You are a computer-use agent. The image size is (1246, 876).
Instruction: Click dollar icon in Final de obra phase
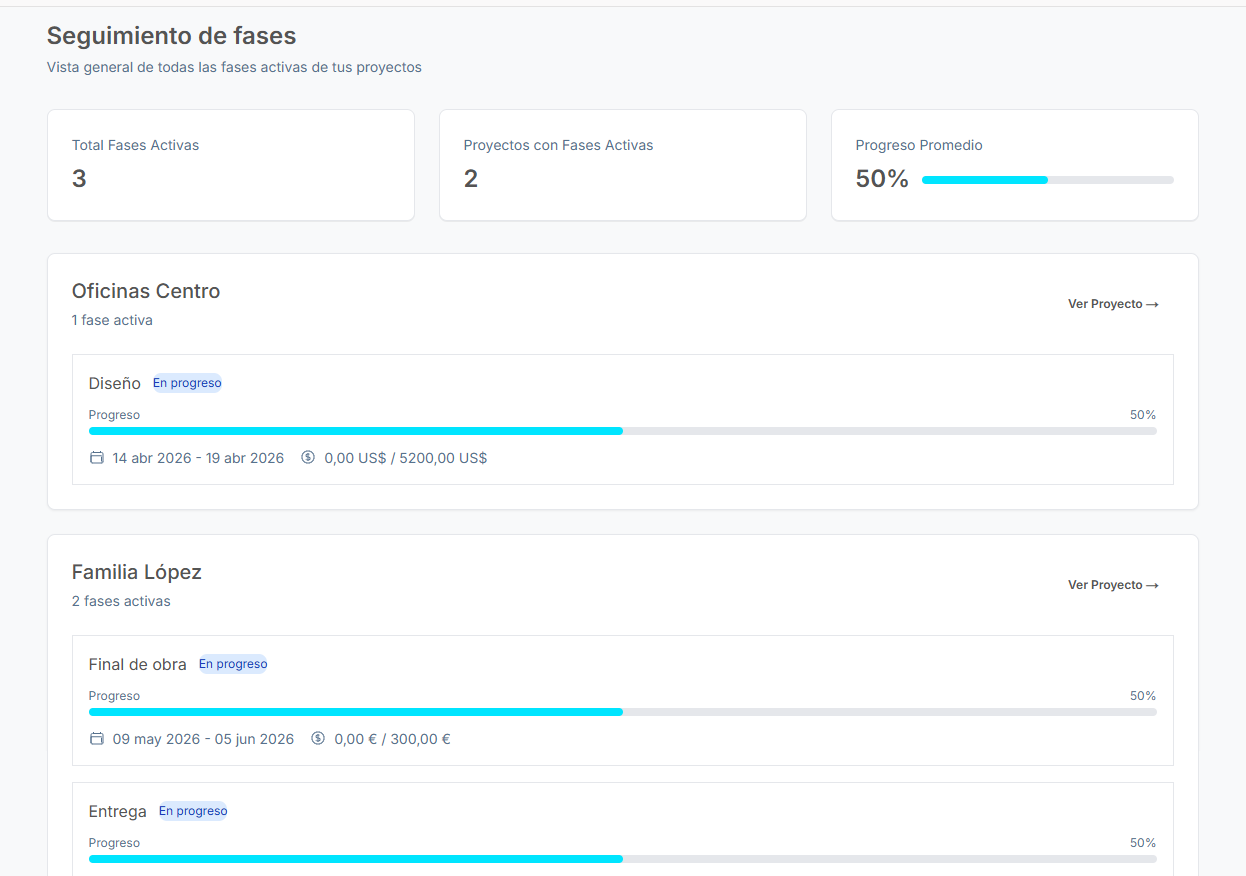(x=318, y=739)
